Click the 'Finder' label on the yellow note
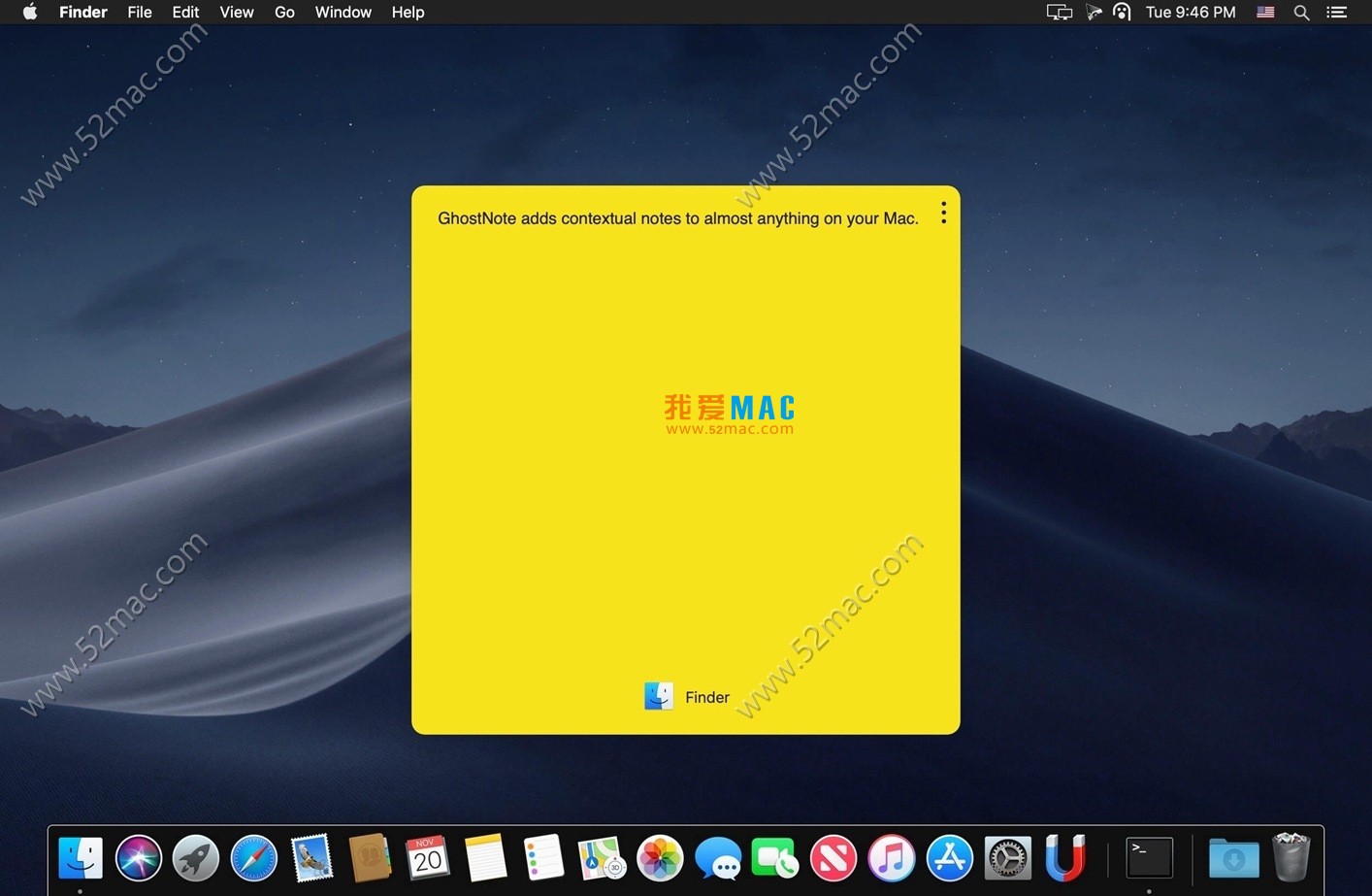Viewport: 1372px width, 896px height. coord(706,697)
